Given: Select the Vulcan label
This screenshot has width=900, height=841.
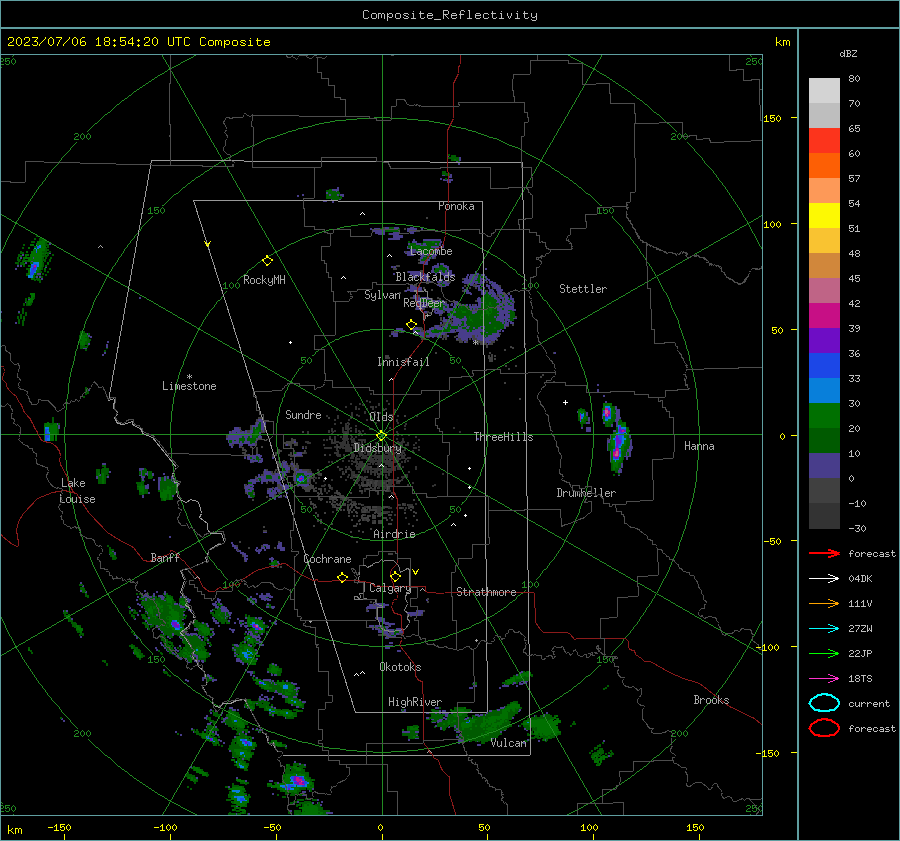Looking at the screenshot, I should tap(509, 743).
